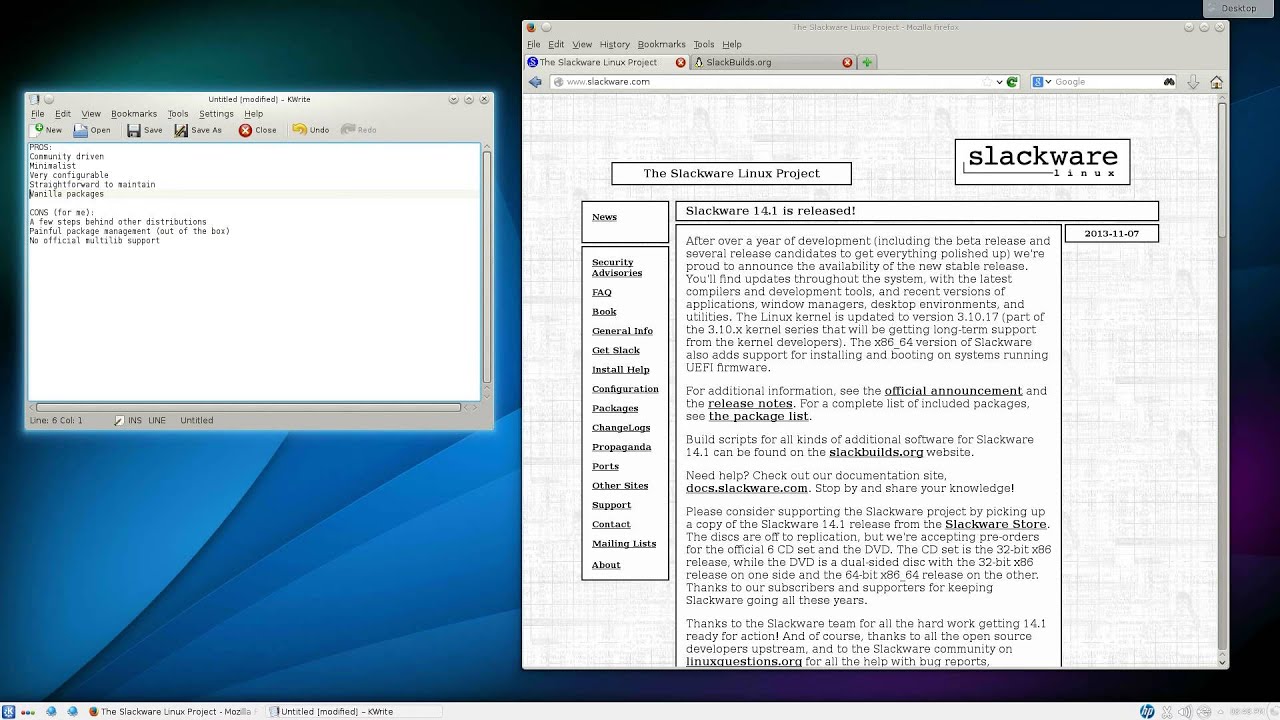Click the Slackware Store link

point(996,524)
